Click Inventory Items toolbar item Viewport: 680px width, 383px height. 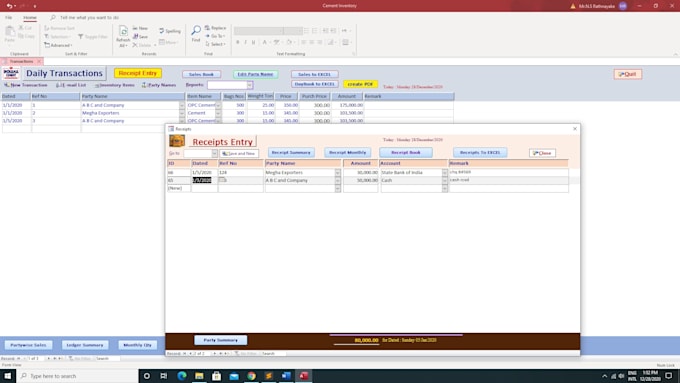pyautogui.click(x=114, y=85)
